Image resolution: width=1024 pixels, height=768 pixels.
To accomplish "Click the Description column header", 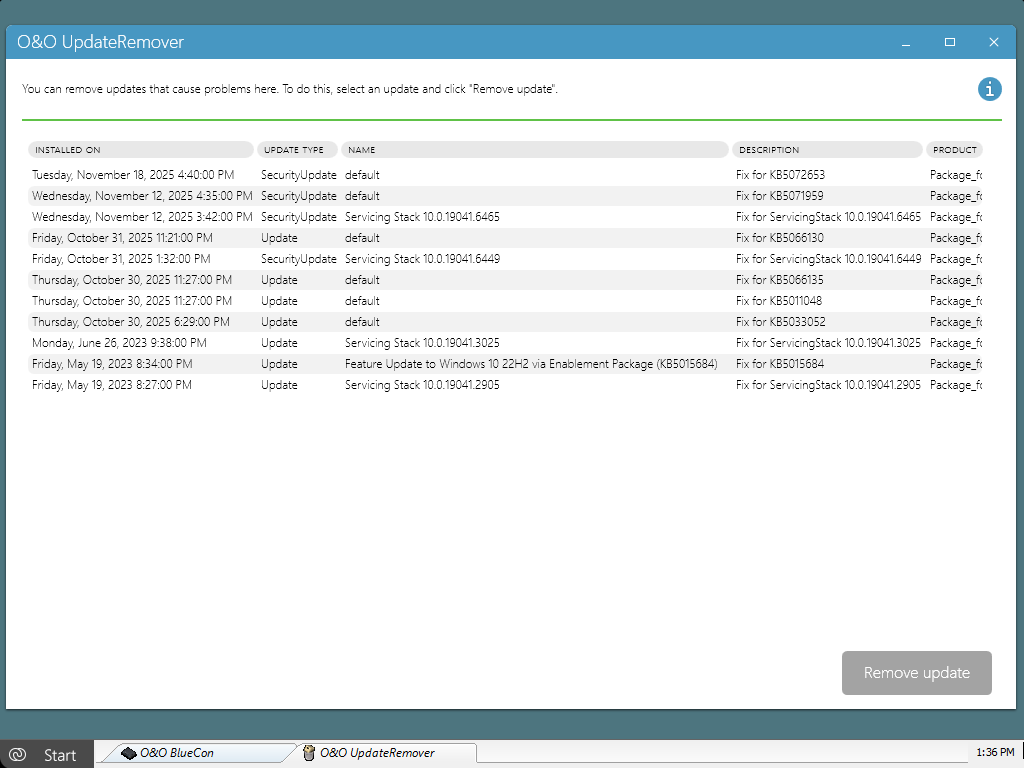I will pos(827,150).
